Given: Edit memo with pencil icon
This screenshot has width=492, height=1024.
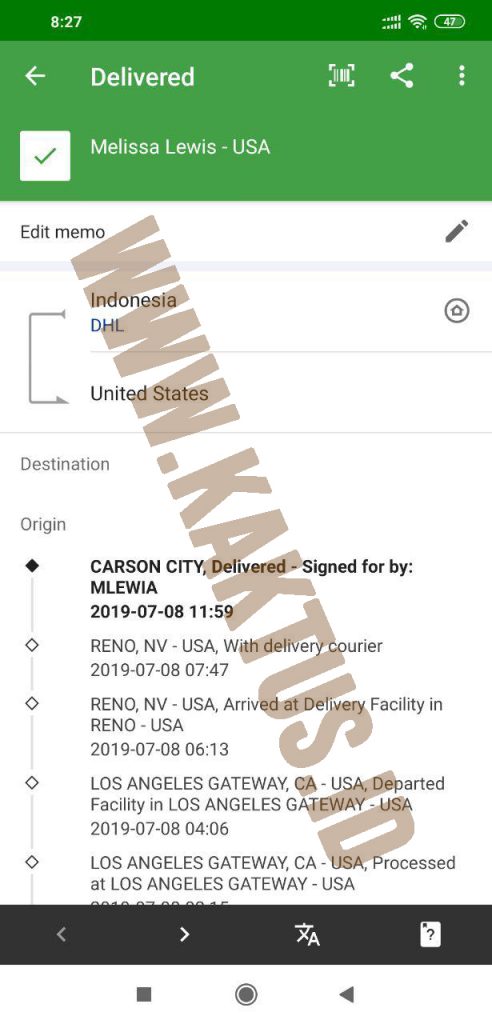Looking at the screenshot, I should [x=457, y=231].
